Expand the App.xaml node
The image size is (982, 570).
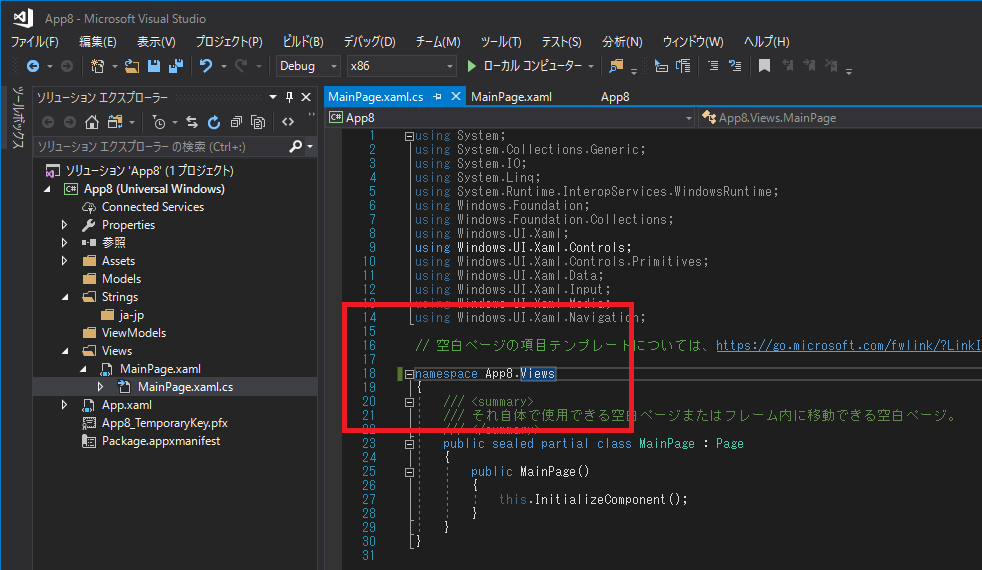(x=65, y=405)
